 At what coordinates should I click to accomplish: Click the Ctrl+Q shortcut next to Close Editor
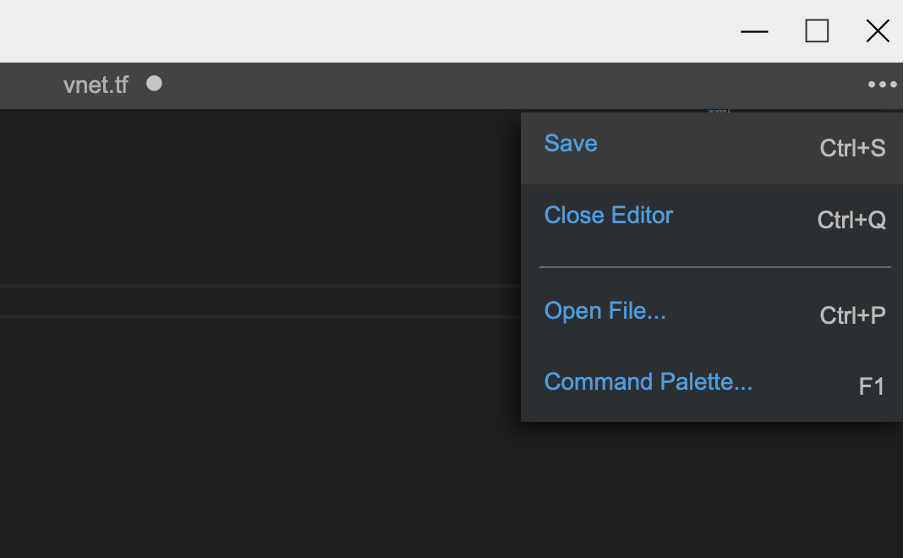[851, 220]
